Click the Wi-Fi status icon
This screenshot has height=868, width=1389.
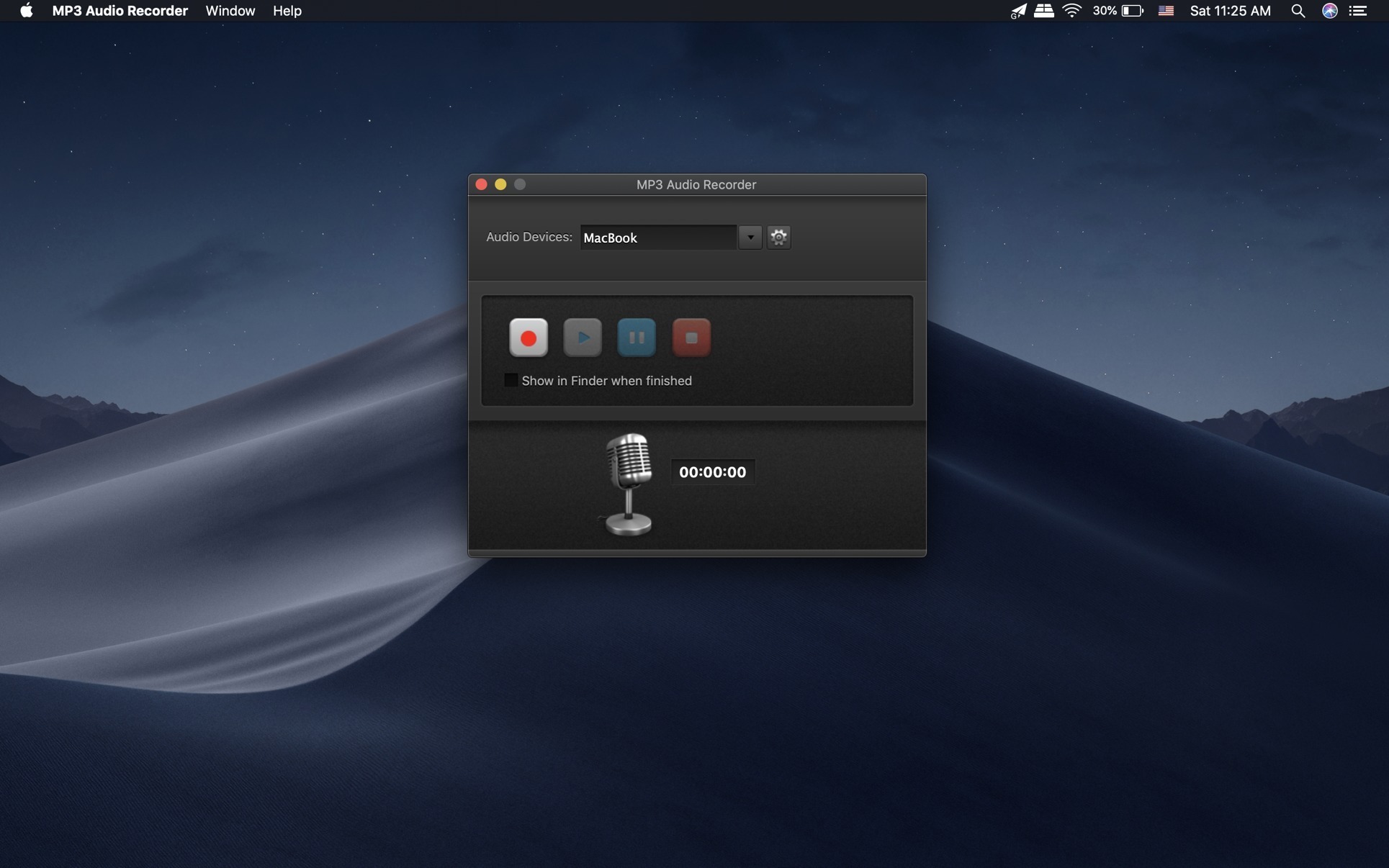click(x=1071, y=11)
